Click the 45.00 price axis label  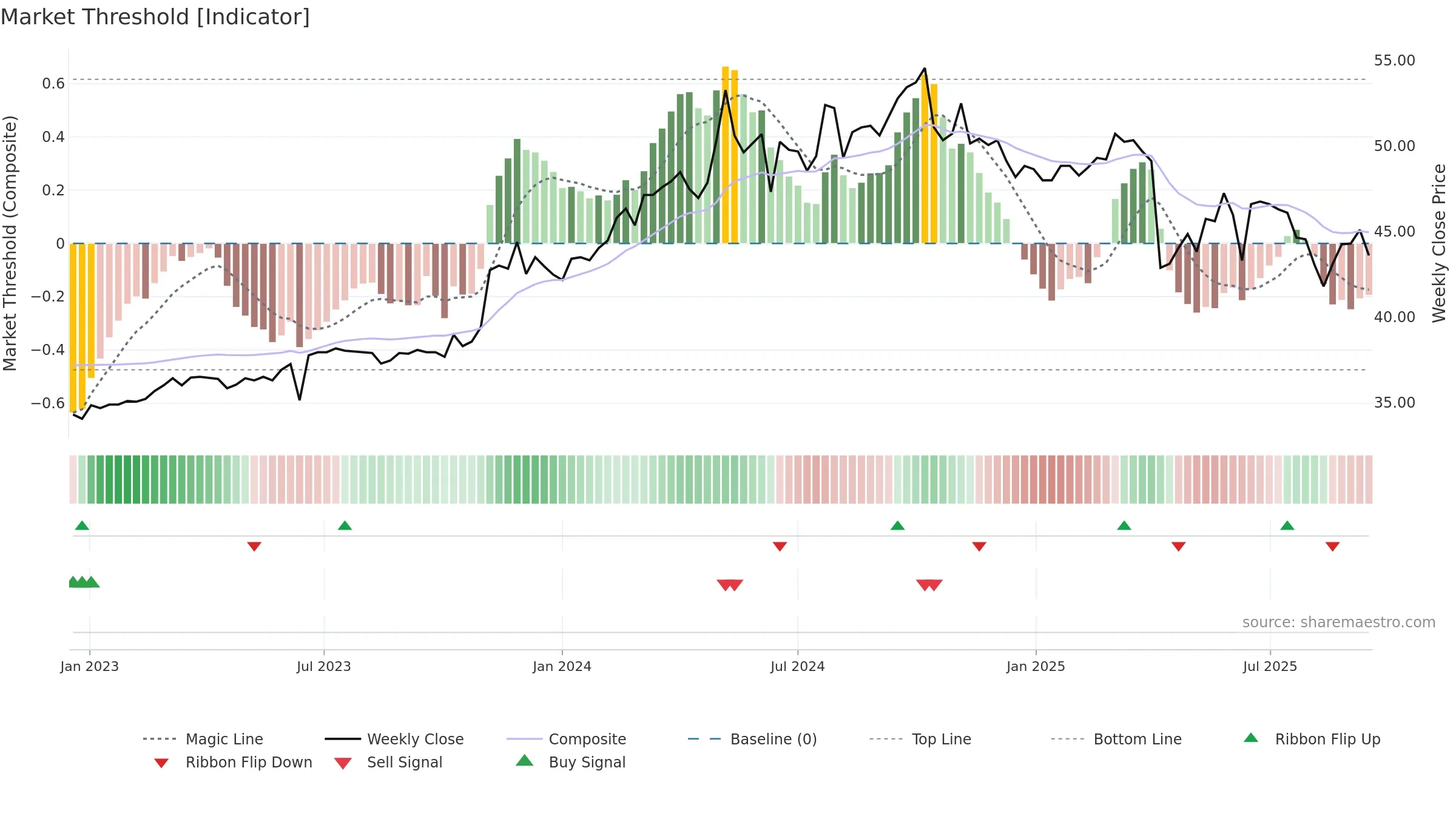[1395, 232]
